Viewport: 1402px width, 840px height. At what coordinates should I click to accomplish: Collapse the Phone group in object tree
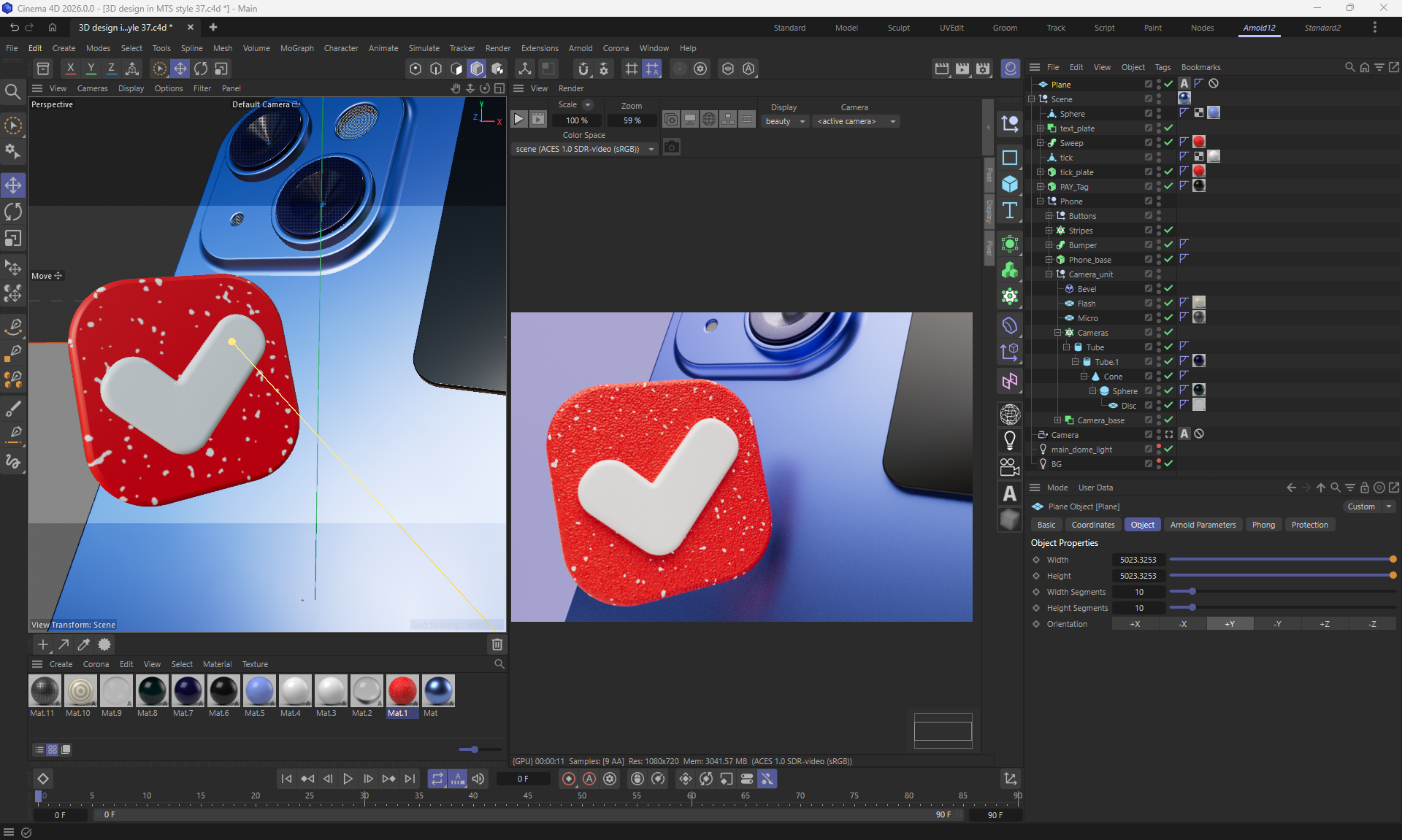click(x=1040, y=201)
